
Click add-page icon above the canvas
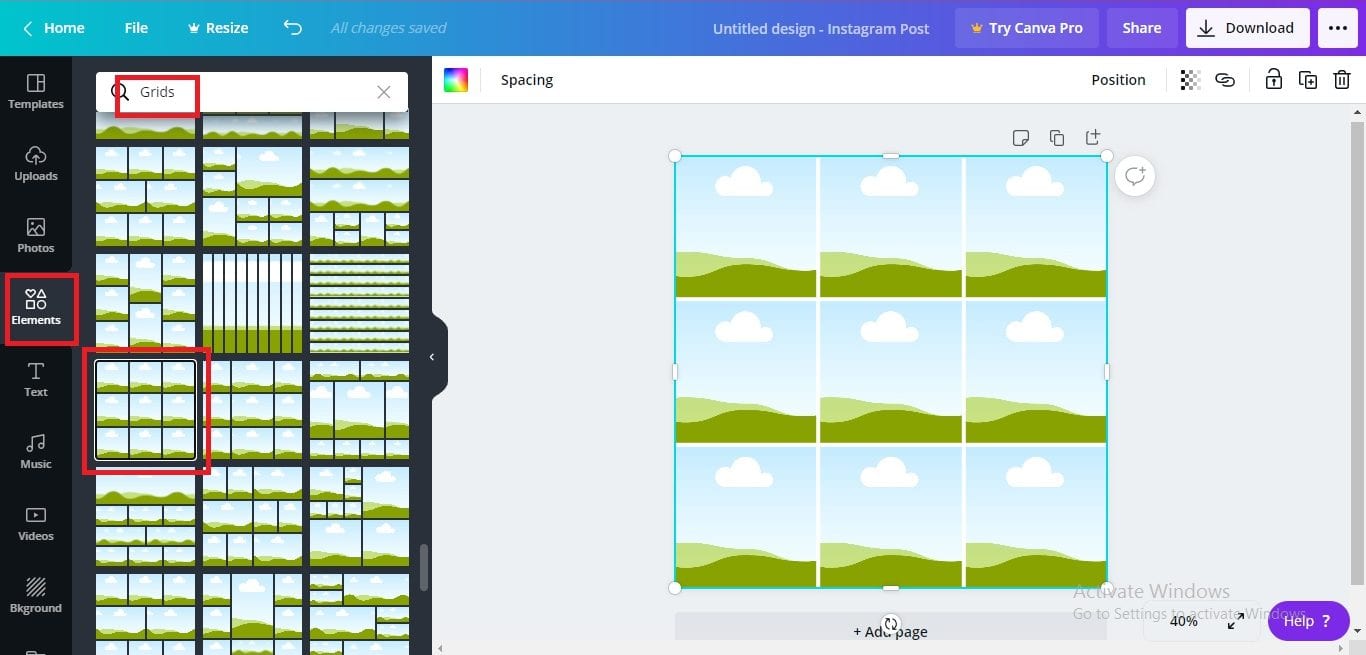point(1093,137)
